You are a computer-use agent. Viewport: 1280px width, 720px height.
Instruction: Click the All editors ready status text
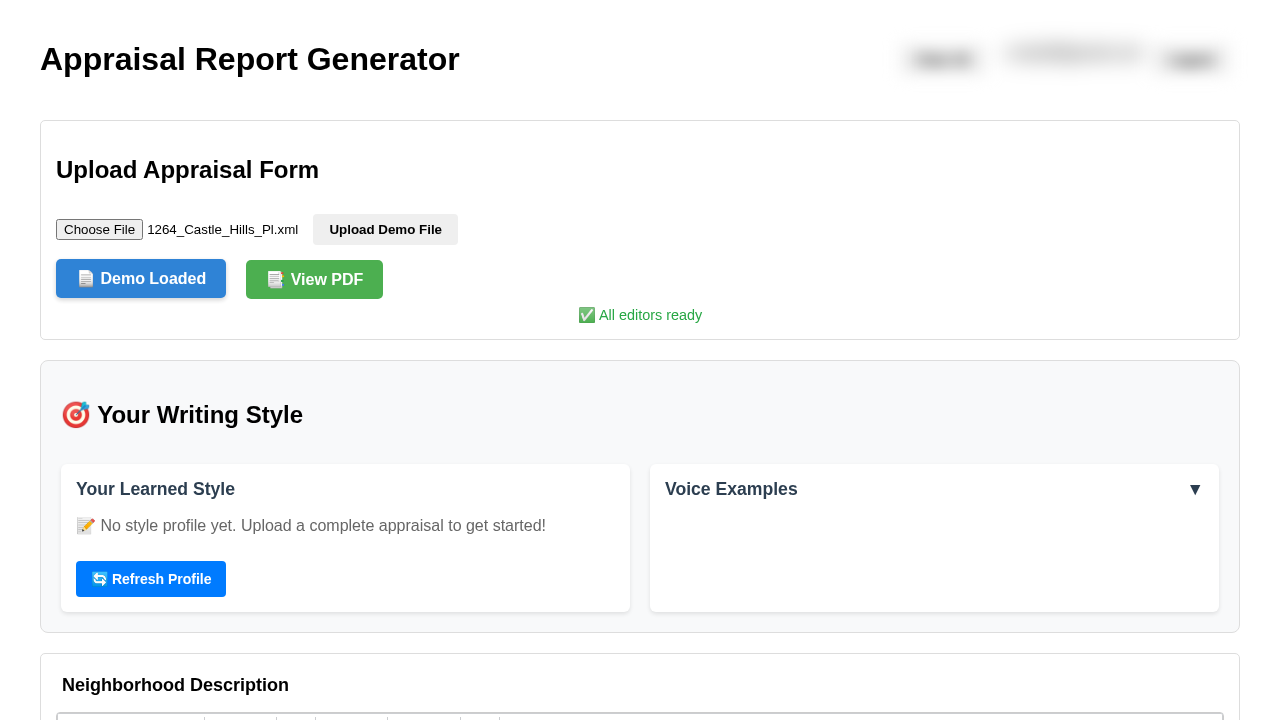pyautogui.click(x=650, y=315)
